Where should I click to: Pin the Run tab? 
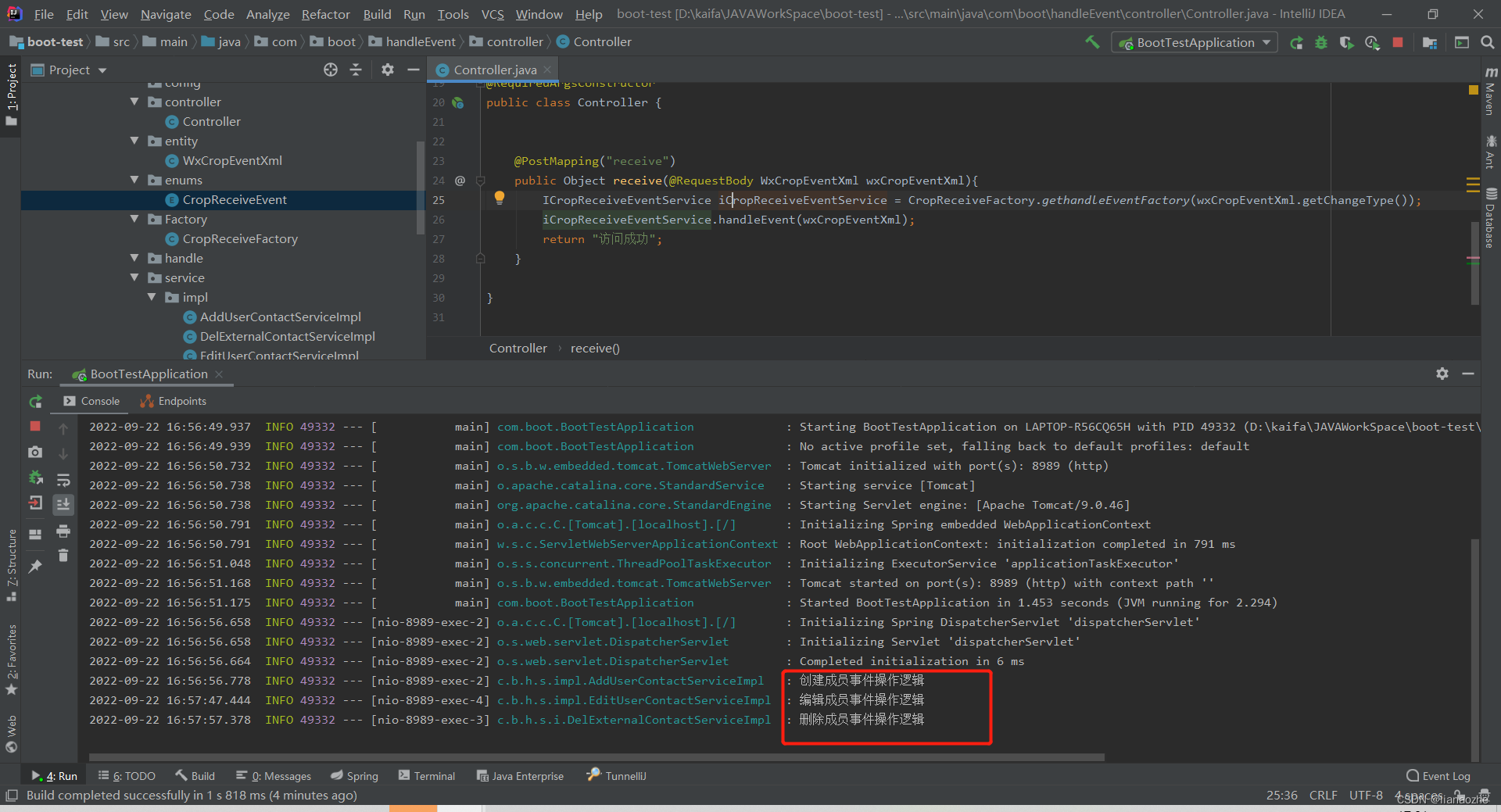[35, 567]
